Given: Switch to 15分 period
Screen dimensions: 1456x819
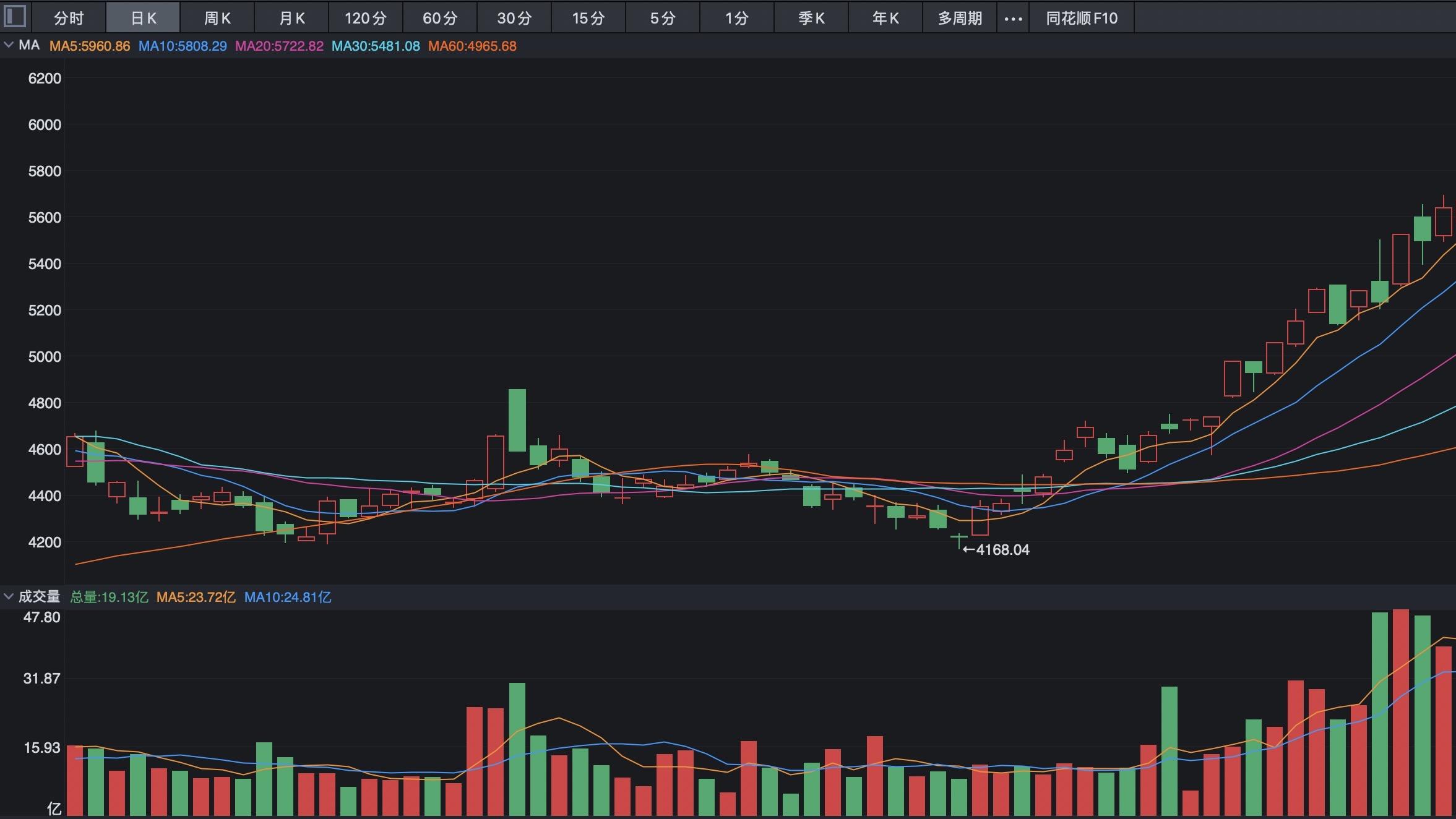Looking at the screenshot, I should point(588,17).
